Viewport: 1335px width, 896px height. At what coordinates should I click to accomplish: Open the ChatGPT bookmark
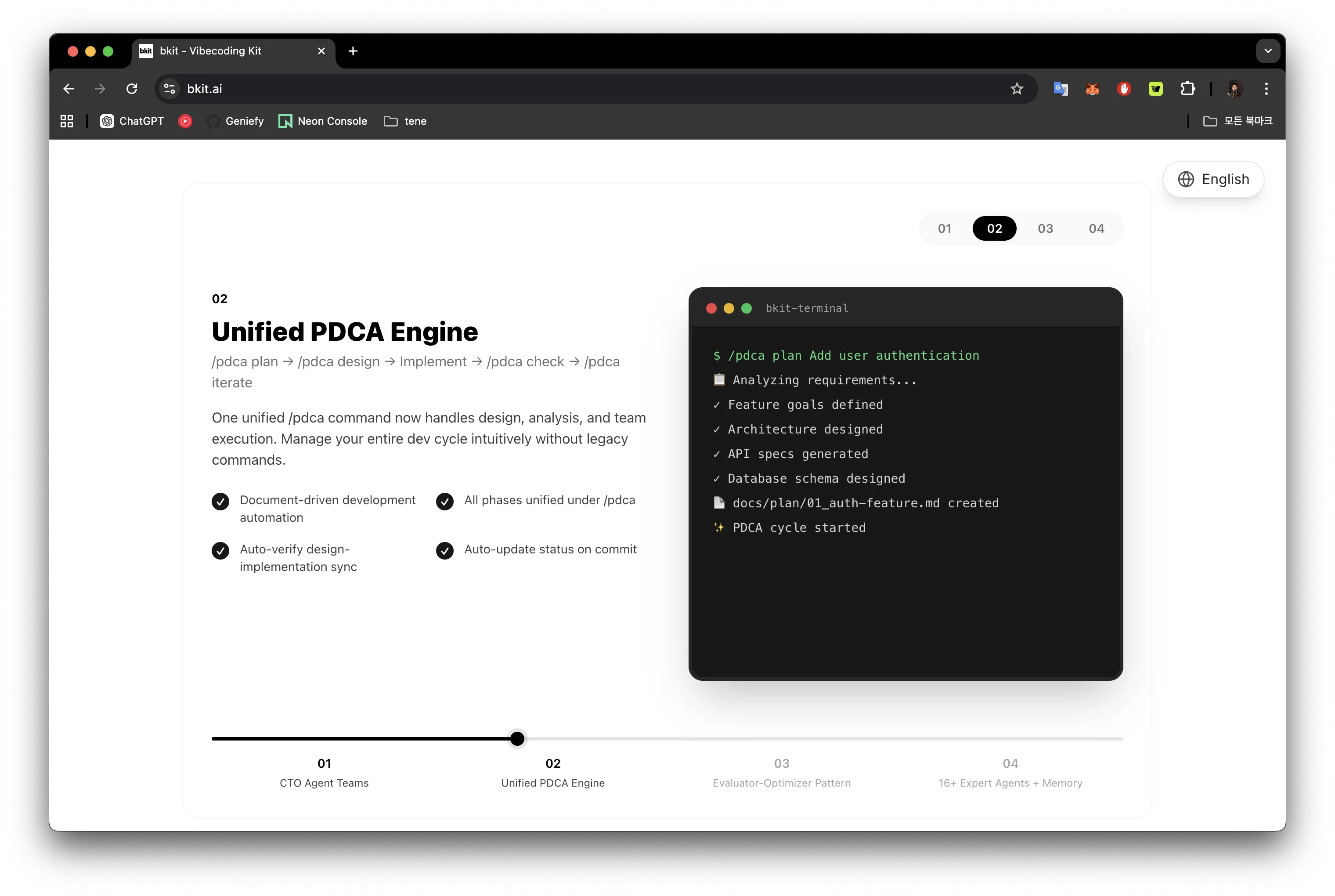(x=132, y=121)
